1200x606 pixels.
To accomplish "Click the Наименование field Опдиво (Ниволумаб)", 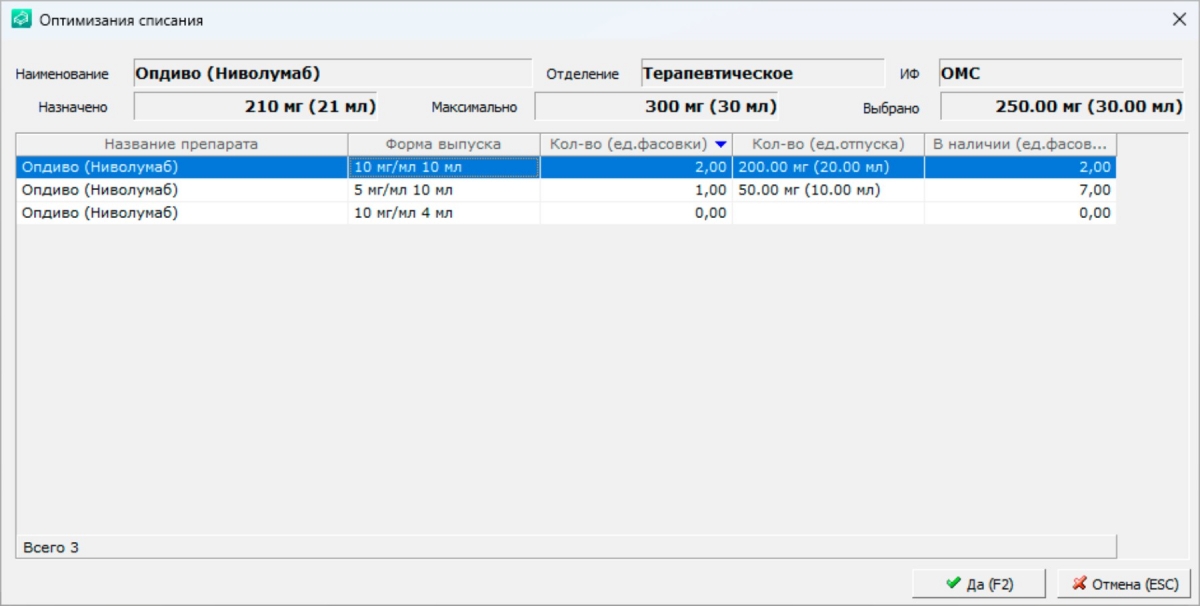I will tap(333, 73).
